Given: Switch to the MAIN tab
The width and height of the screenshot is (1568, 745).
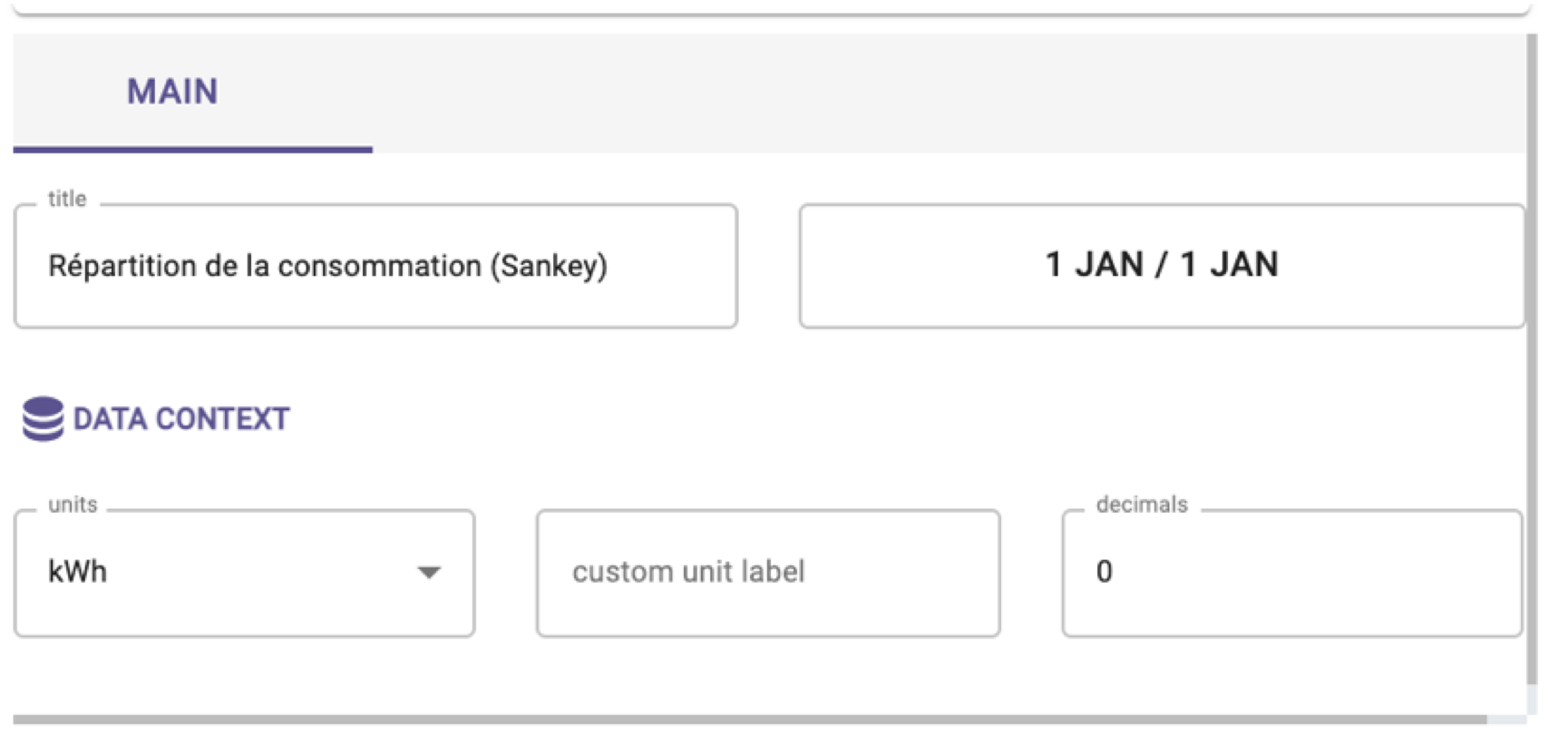Looking at the screenshot, I should (172, 92).
